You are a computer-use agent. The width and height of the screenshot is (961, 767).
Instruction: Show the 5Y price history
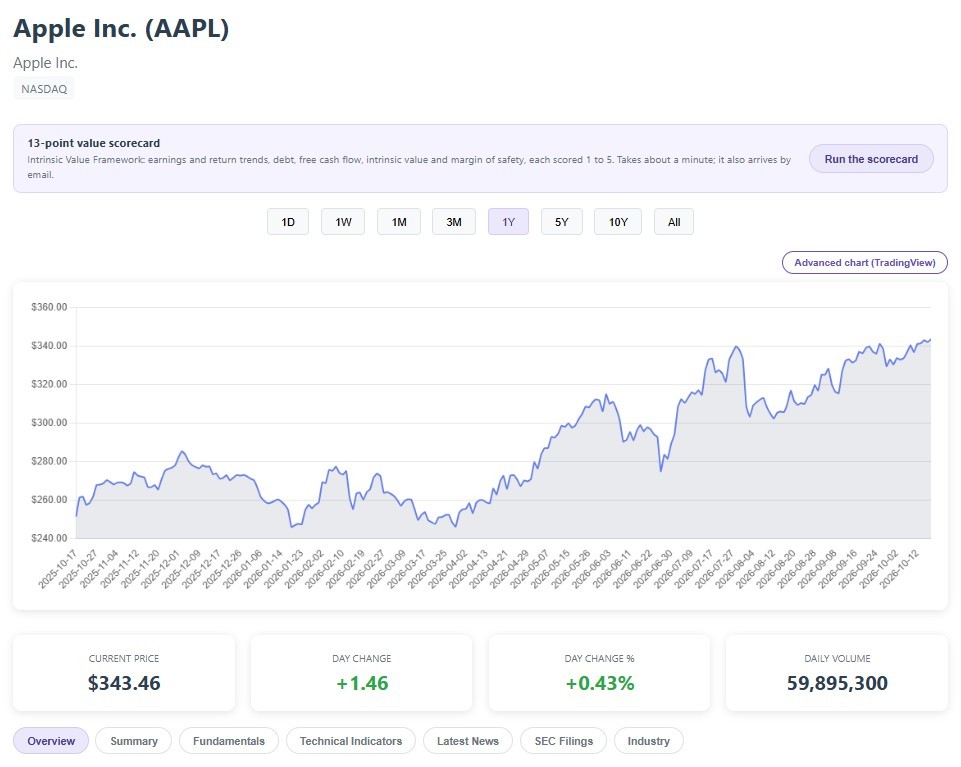point(561,222)
